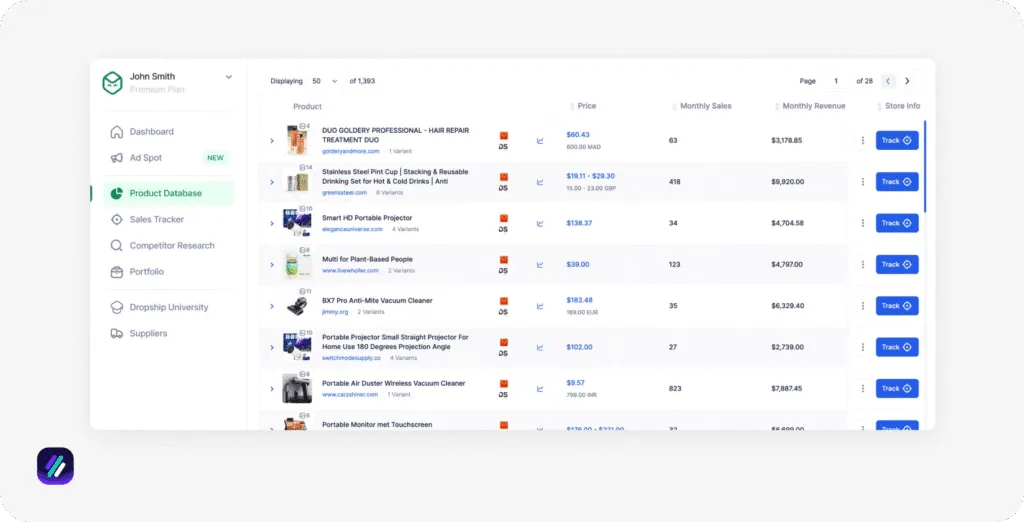The width and height of the screenshot is (1024, 522).
Task: Sort by Monthly Revenue column
Action: tap(810, 106)
